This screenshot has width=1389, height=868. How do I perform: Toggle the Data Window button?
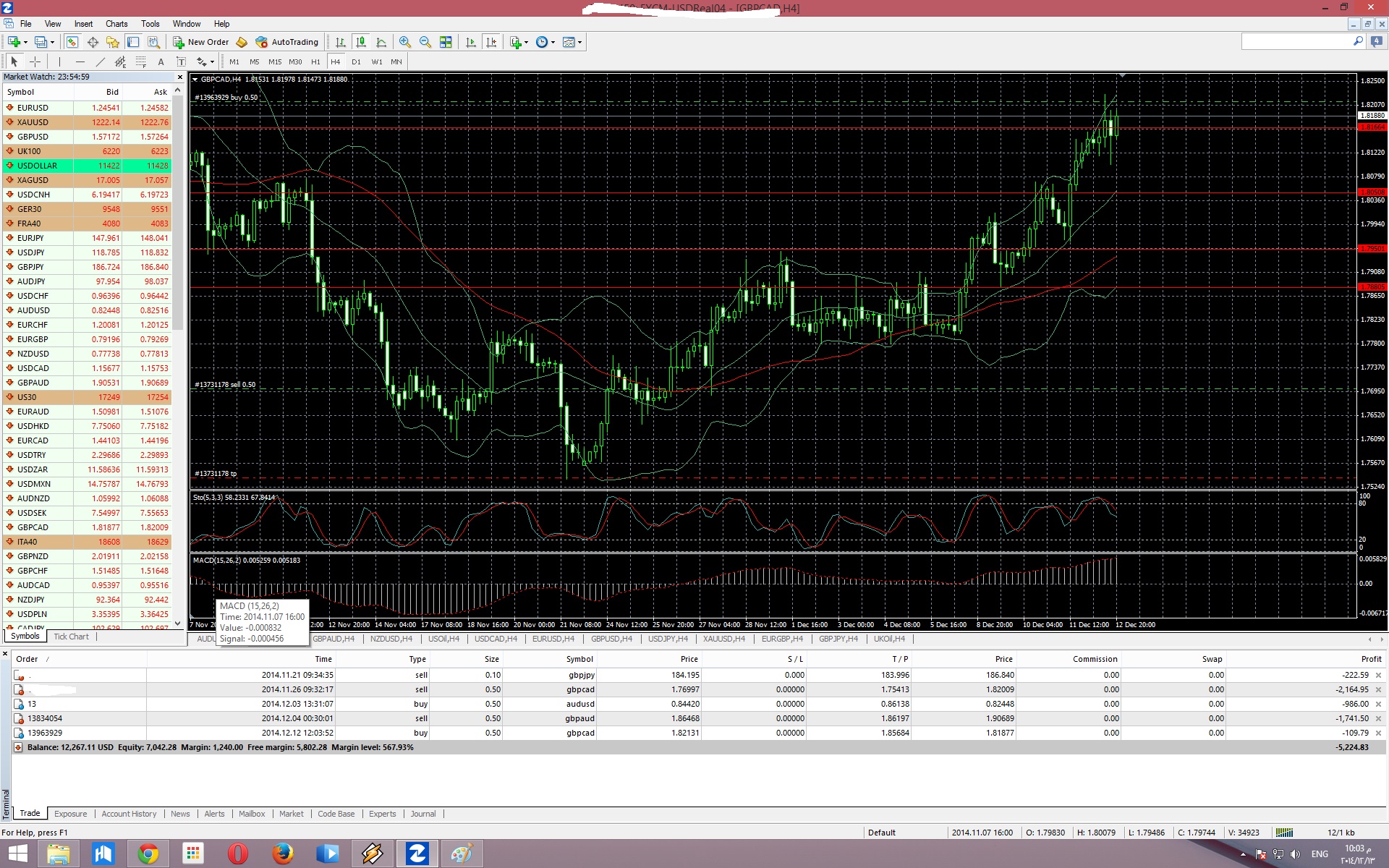pos(93,42)
